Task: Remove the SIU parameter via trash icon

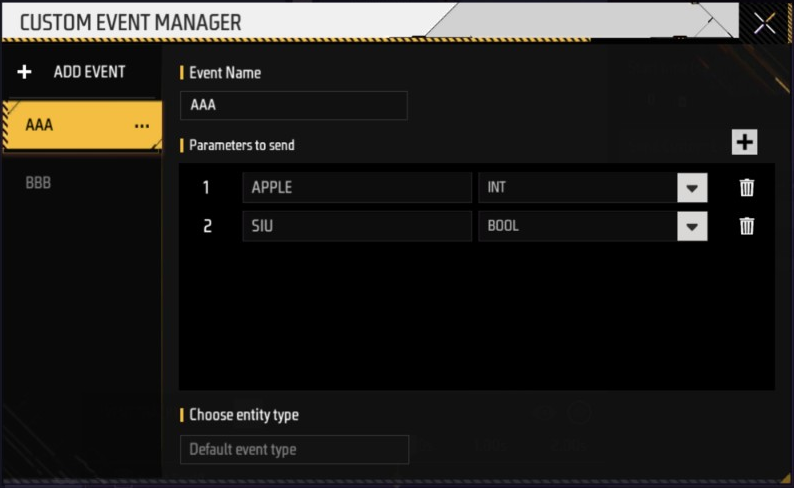Action: 746,226
